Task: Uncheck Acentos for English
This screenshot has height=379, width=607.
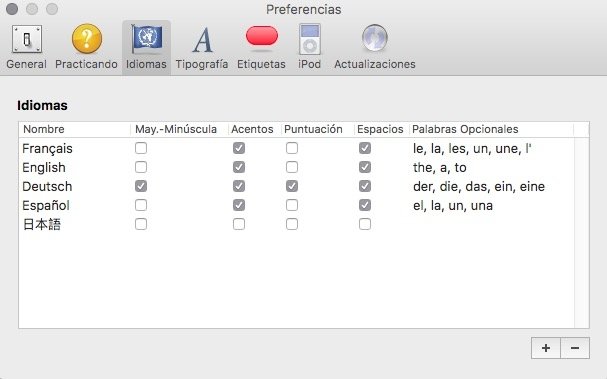Action: (239, 167)
